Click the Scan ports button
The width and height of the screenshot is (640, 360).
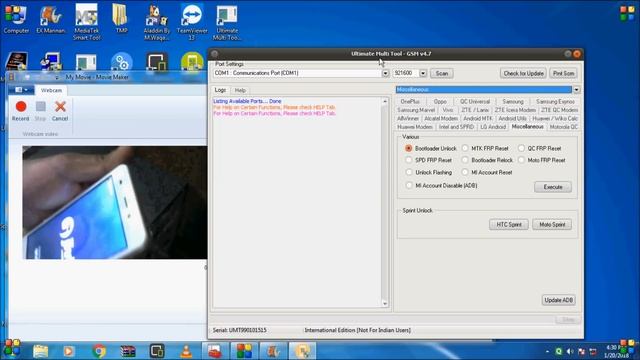point(442,73)
